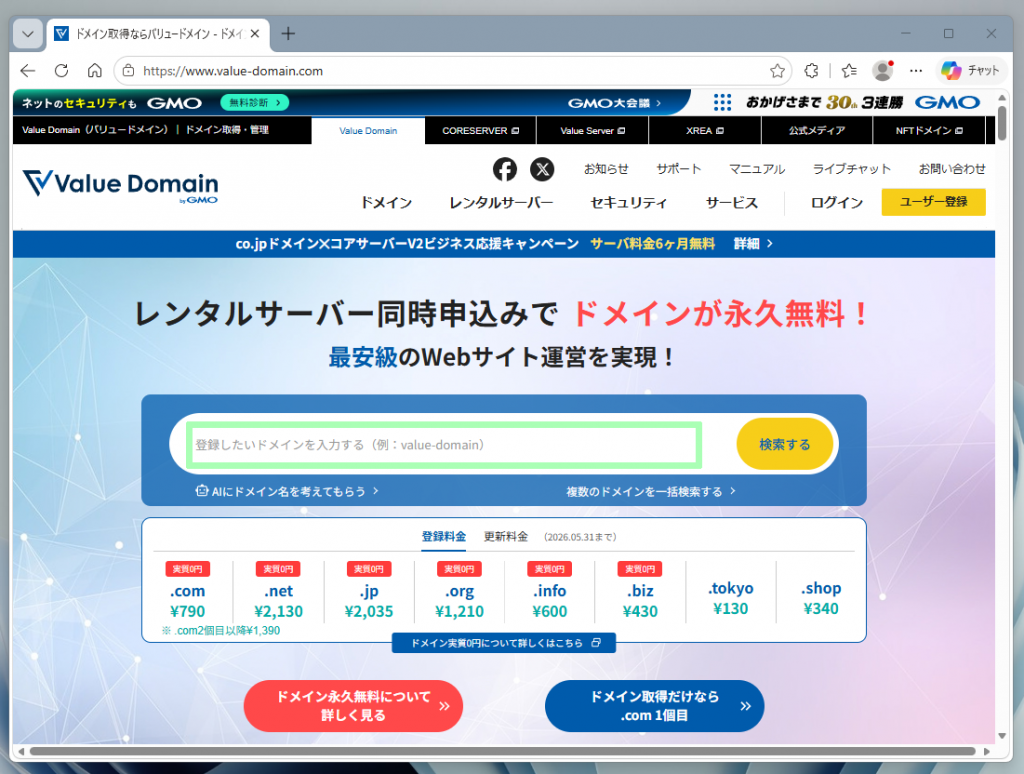Open the ライブチャット link
The width and height of the screenshot is (1024, 774).
tap(852, 169)
